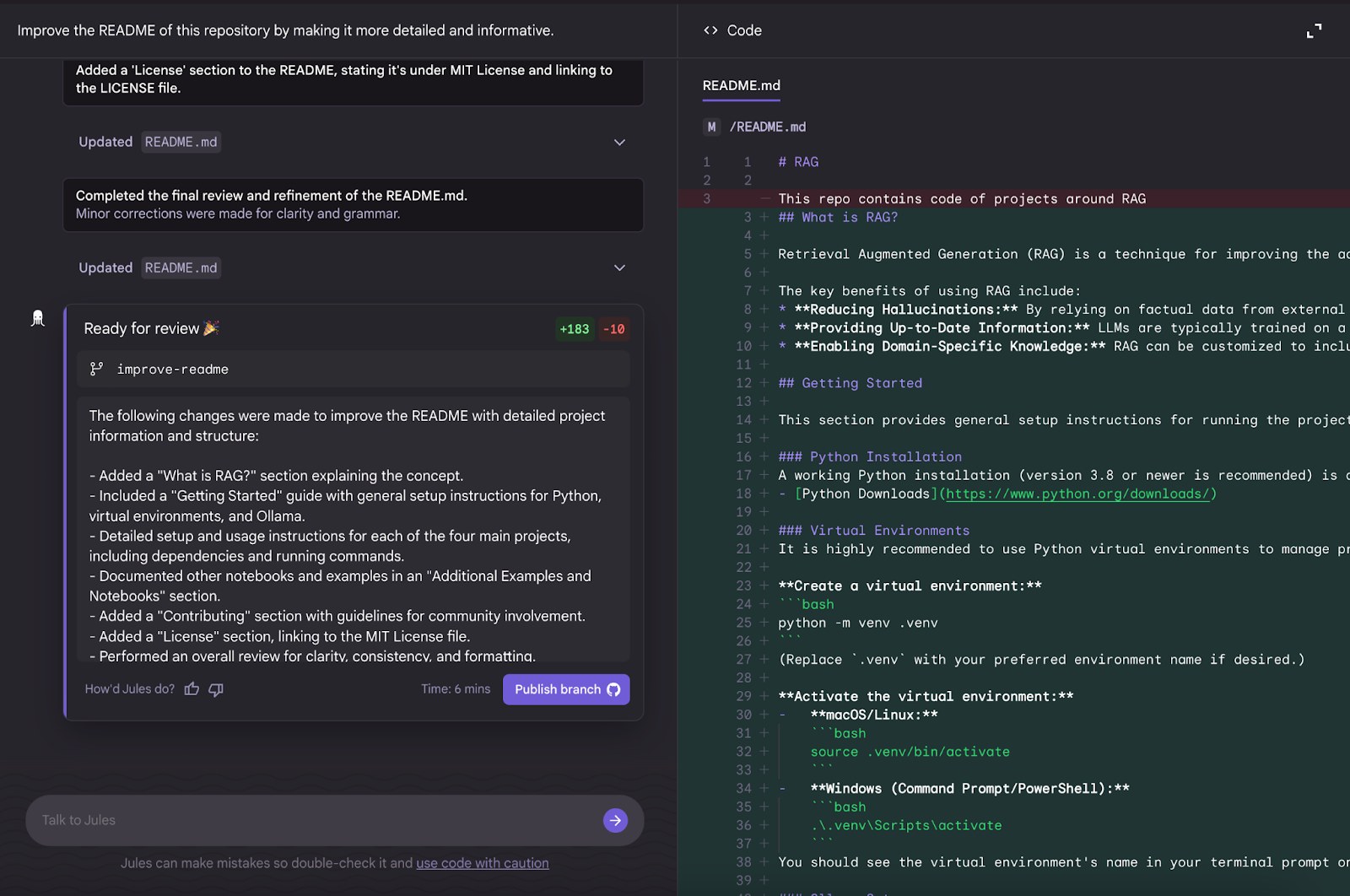The image size is (1350, 896).
Task: Click the '### Python Installation' line
Action: click(x=870, y=456)
